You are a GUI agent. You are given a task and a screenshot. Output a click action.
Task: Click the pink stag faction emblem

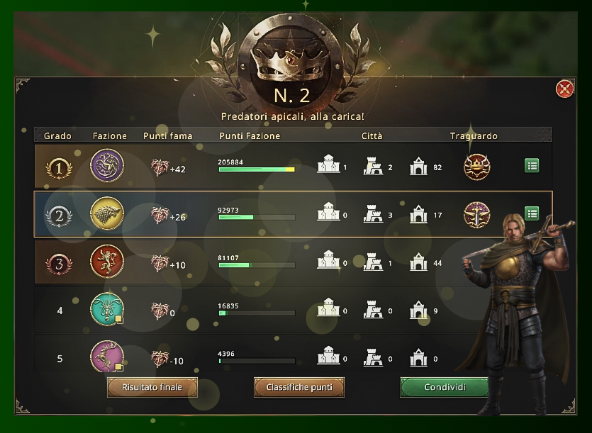click(x=107, y=357)
